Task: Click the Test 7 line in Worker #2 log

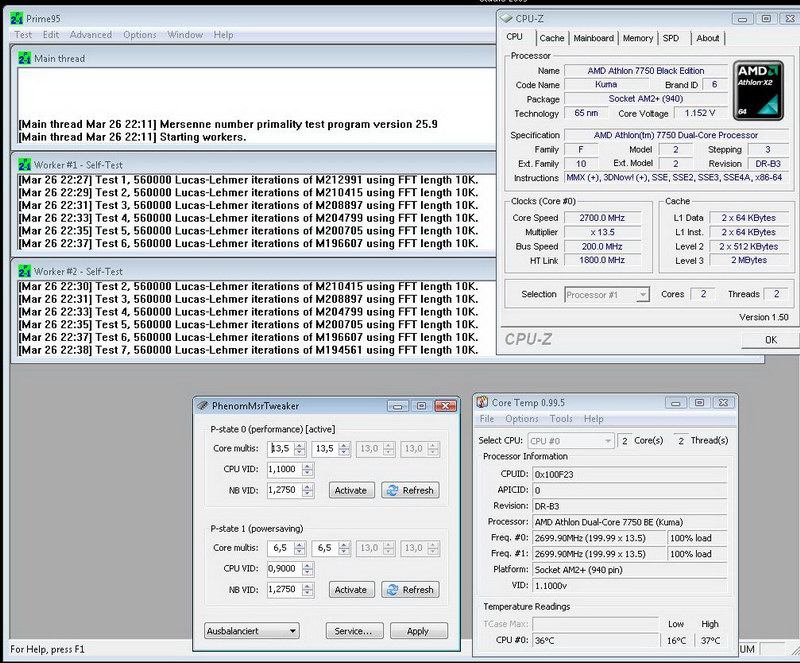Action: tap(248, 350)
